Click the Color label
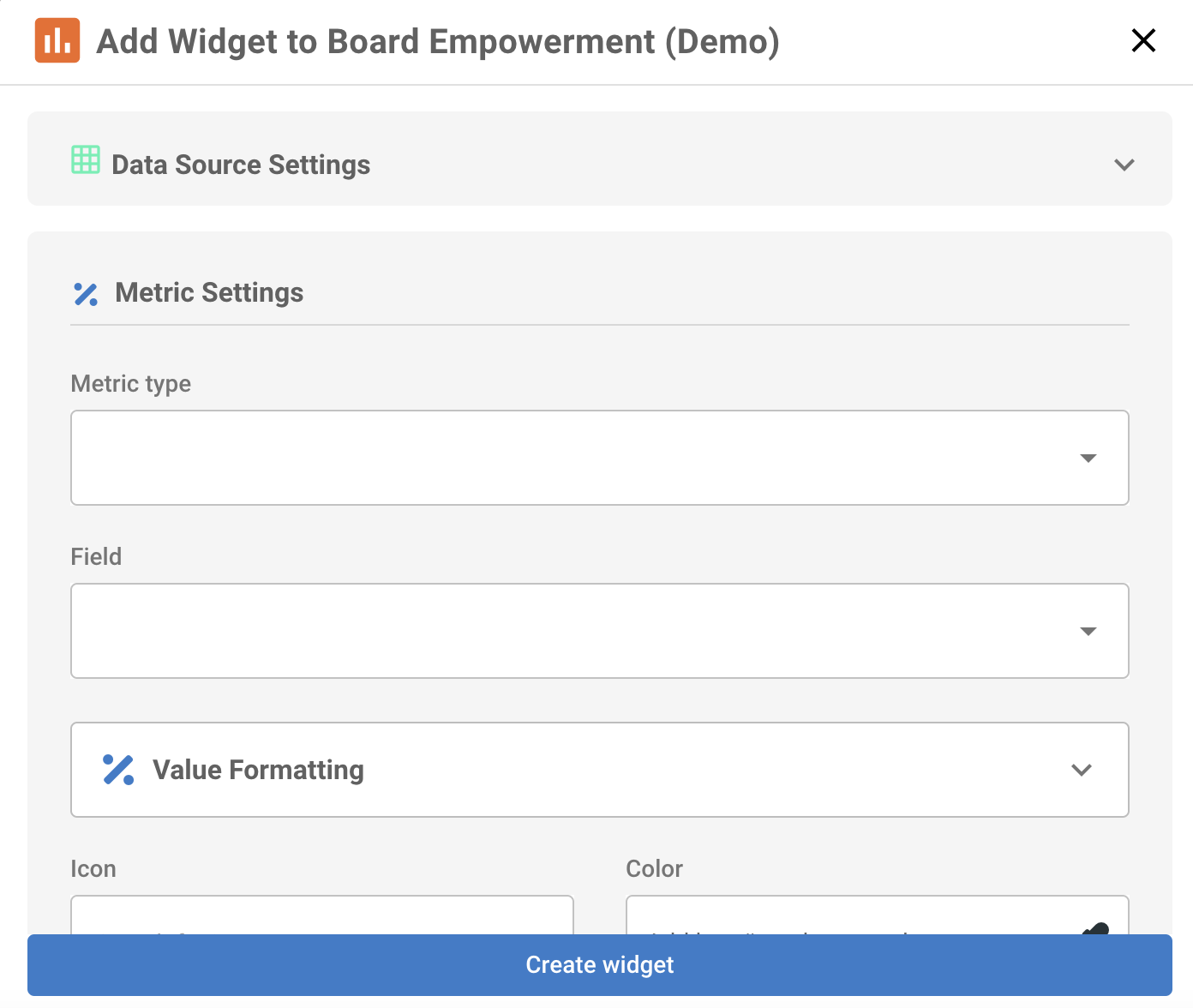This screenshot has height=1008, width=1193. [x=655, y=869]
